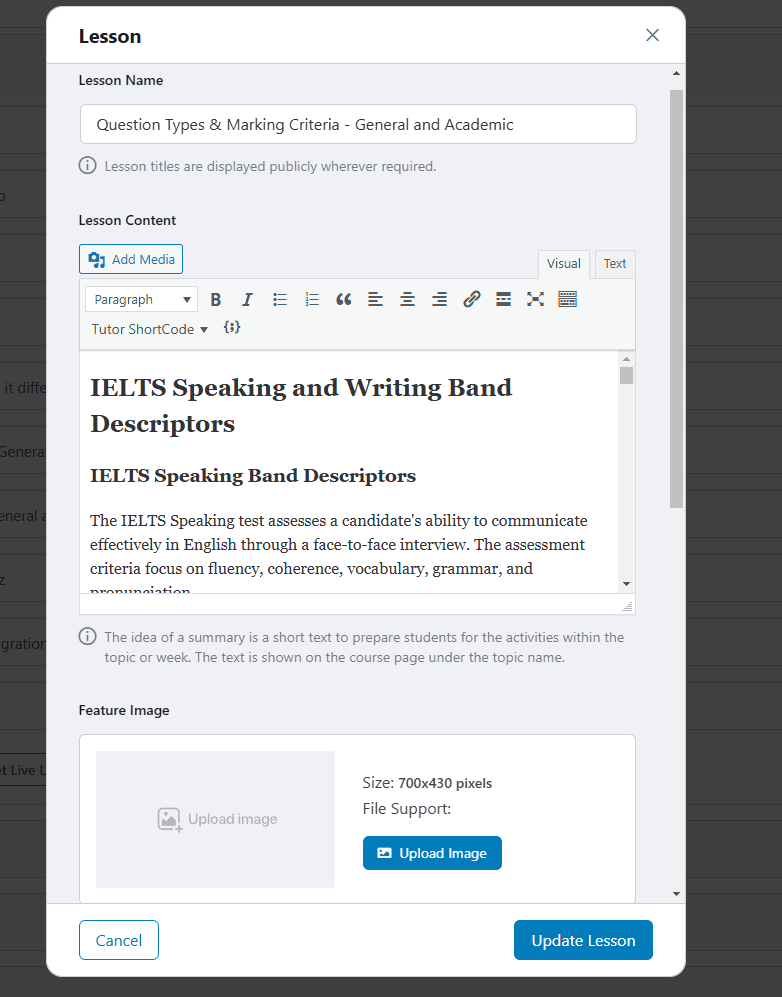Viewport: 782px width, 997px height.
Task: Click the dialog vertical scrollbar thumb
Action: pyautogui.click(x=676, y=299)
